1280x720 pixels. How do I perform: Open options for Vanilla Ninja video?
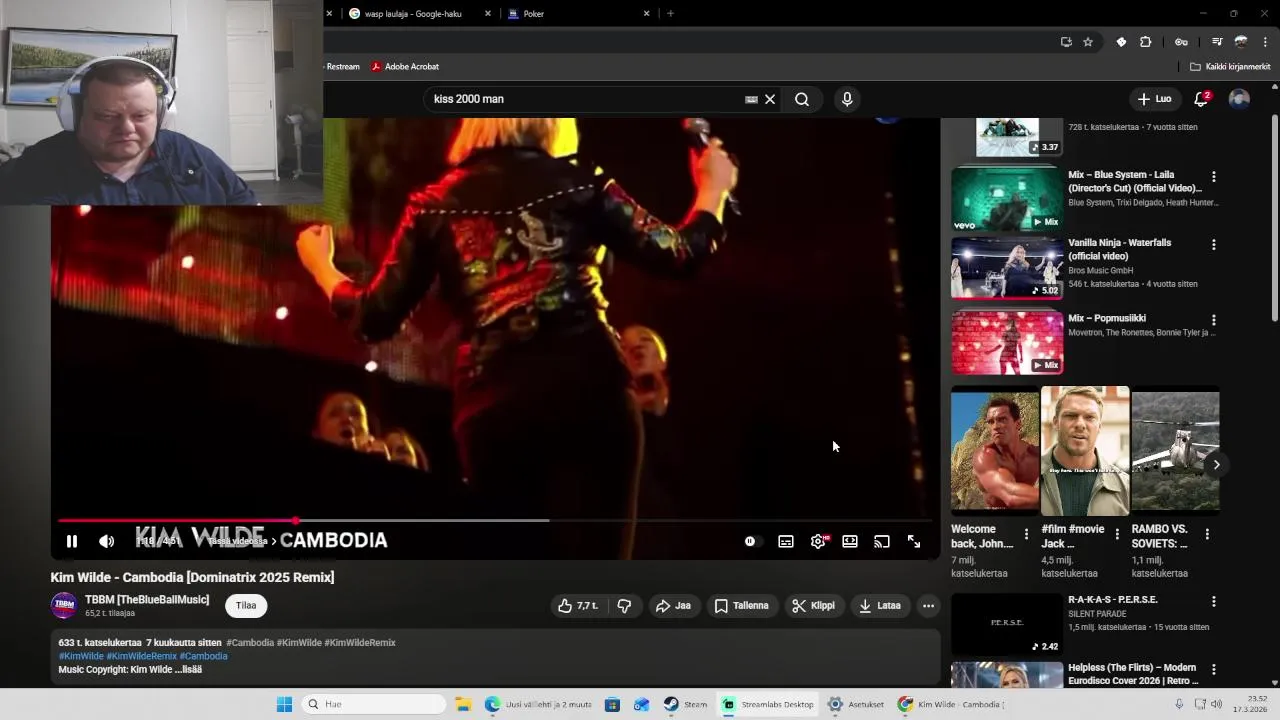pos(1214,245)
